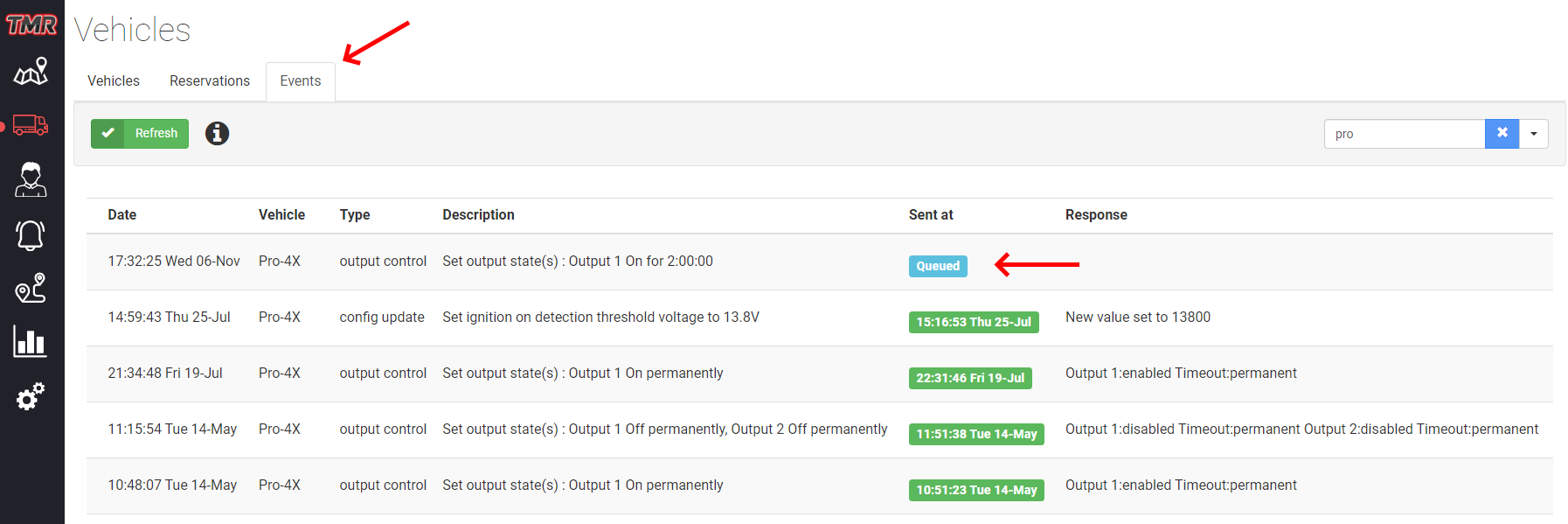This screenshot has width=1568, height=524.
Task: Click the Date column header
Action: 122,214
